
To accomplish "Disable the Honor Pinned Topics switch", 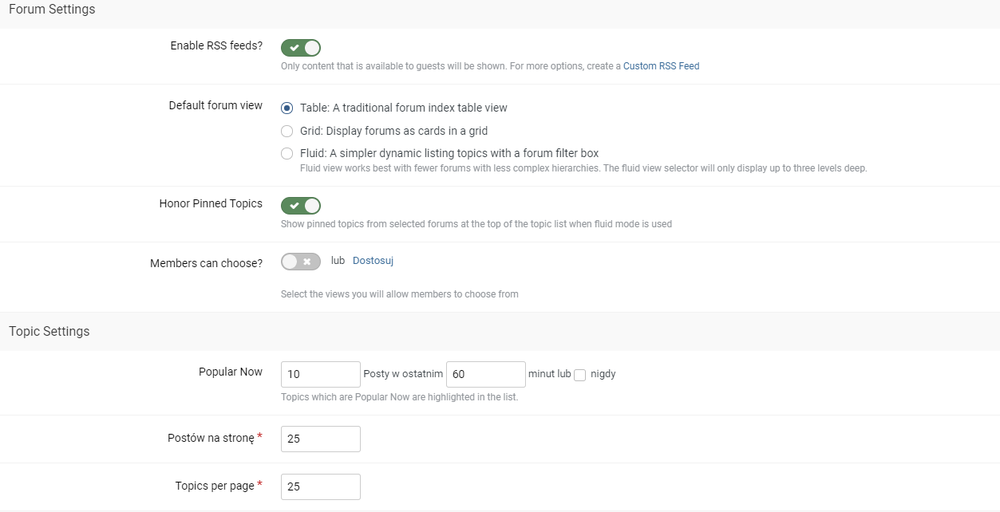I will (x=300, y=205).
